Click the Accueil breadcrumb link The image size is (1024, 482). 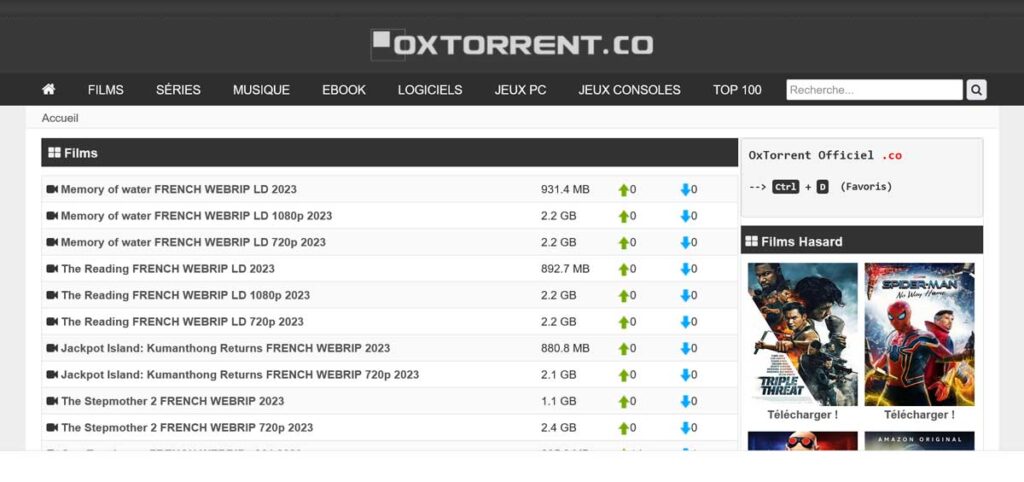(x=60, y=118)
